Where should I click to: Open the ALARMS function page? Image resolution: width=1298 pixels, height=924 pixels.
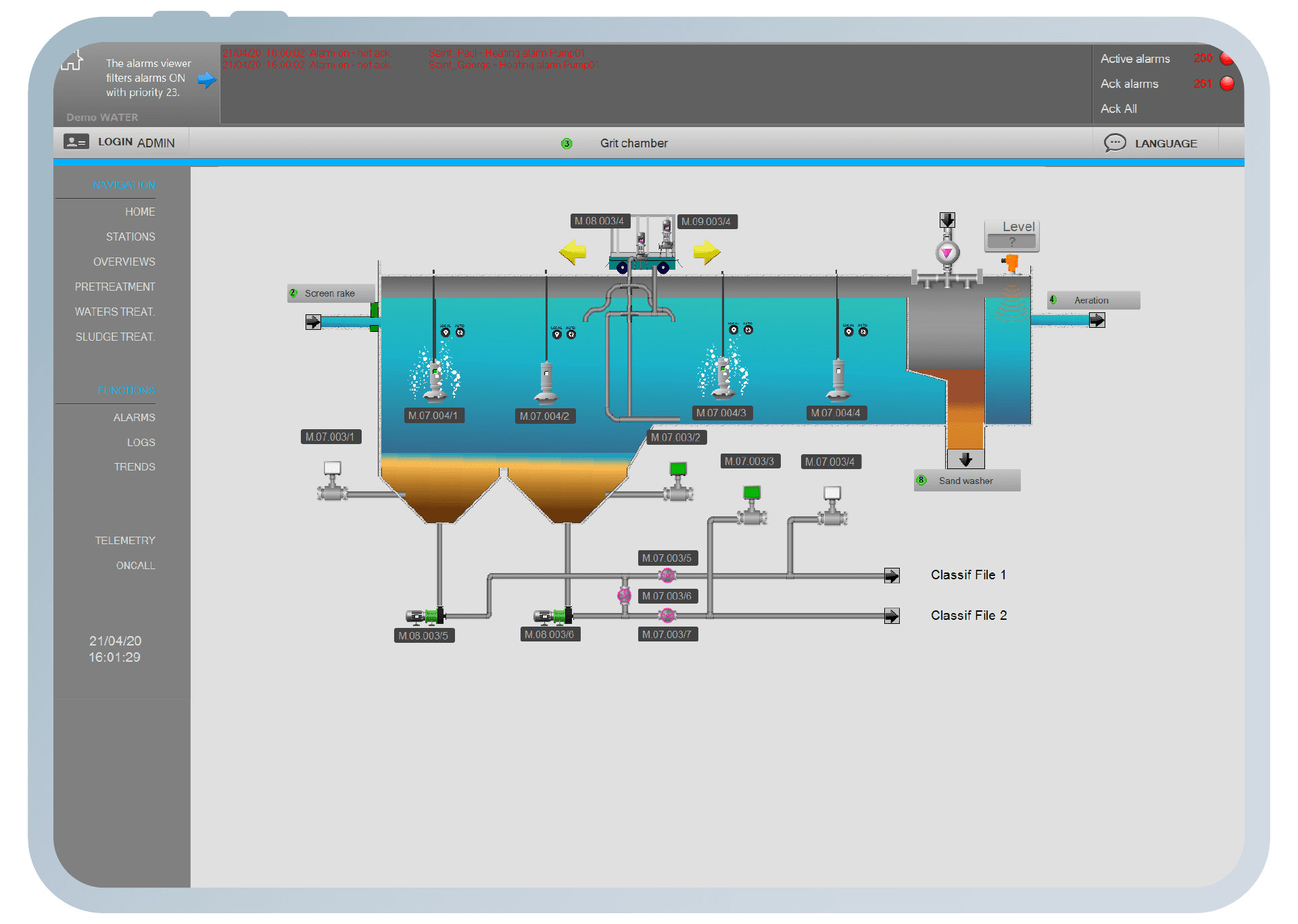click(x=134, y=417)
